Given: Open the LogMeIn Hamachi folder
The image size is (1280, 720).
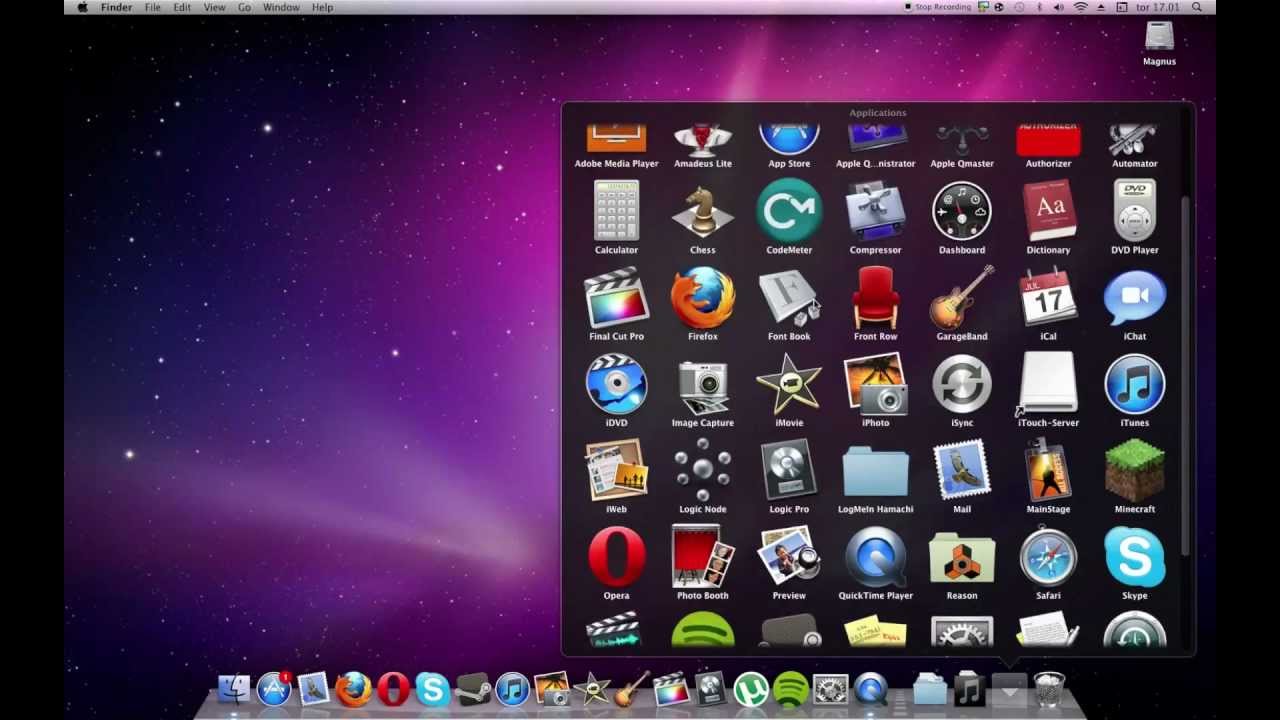Looking at the screenshot, I should pos(875,471).
